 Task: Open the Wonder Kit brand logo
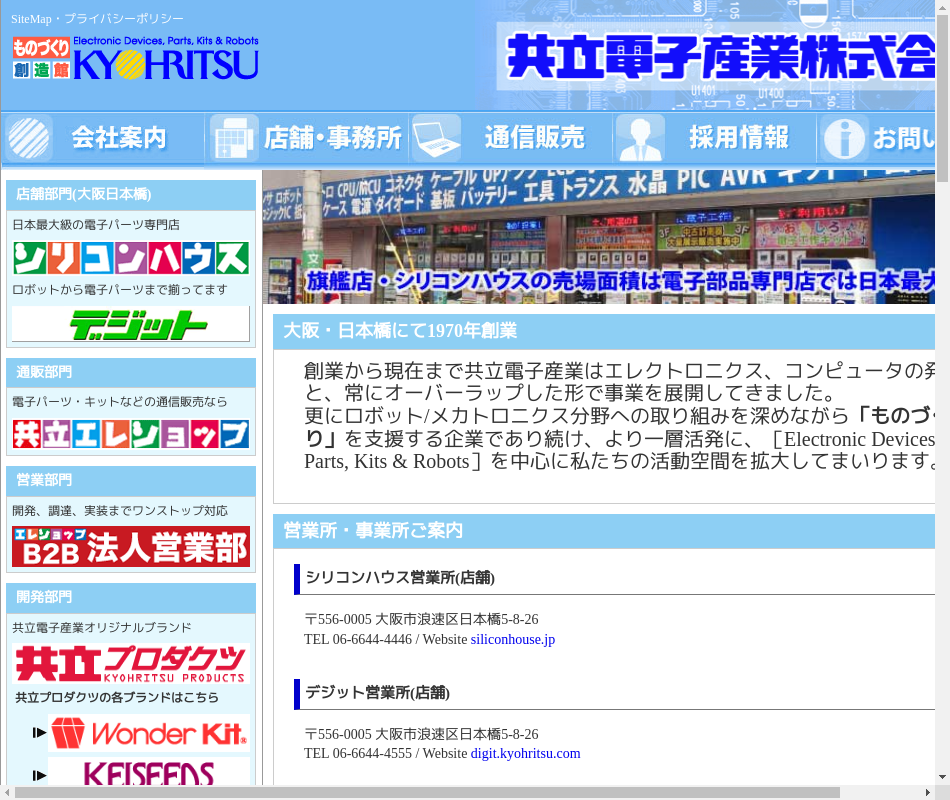click(x=148, y=733)
